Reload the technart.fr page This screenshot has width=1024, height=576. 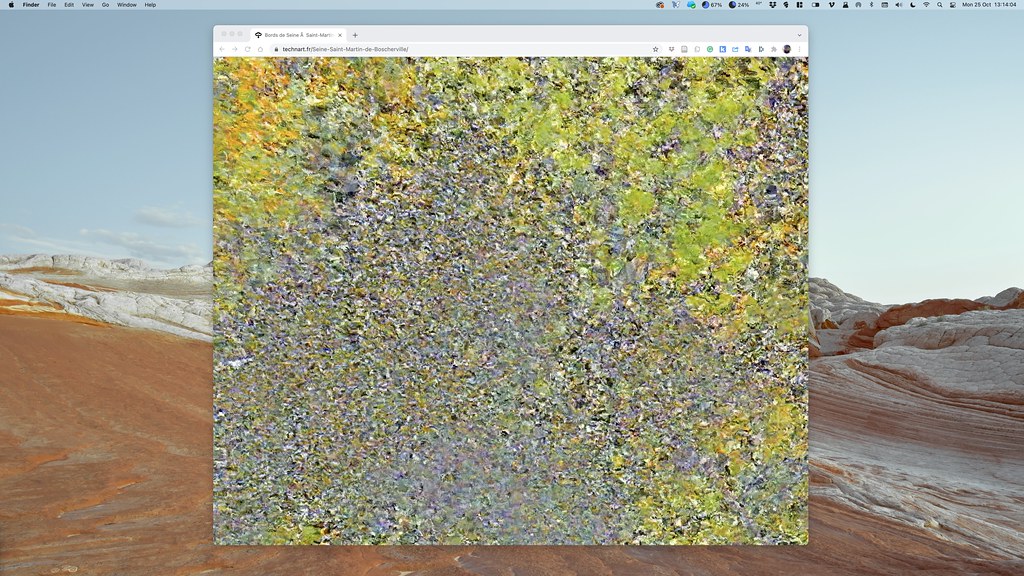pyautogui.click(x=248, y=49)
